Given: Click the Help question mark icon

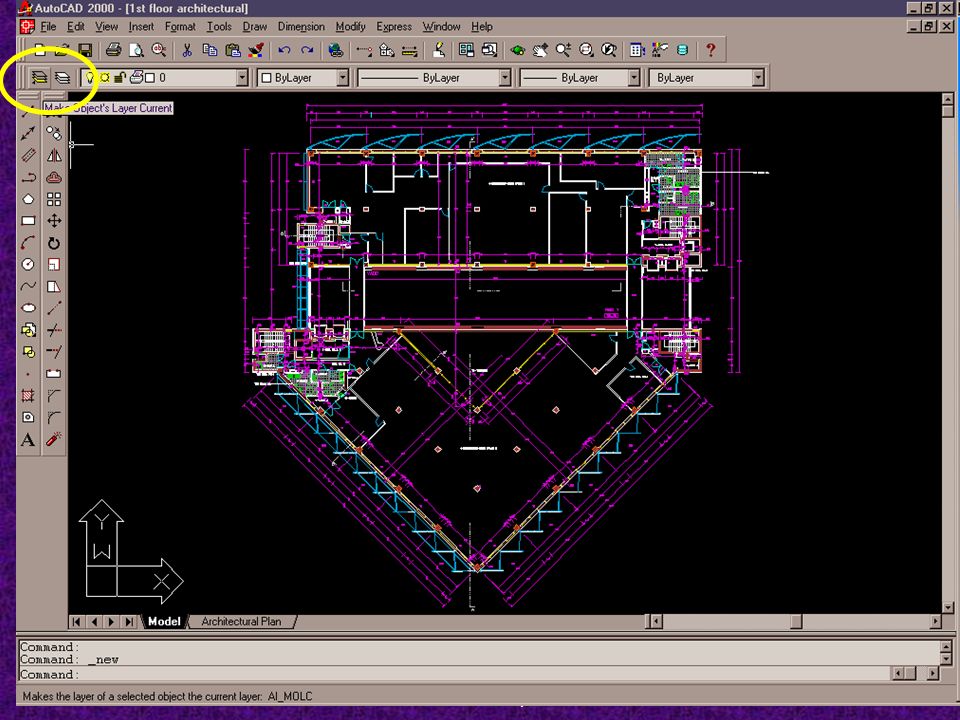Looking at the screenshot, I should tap(710, 50).
